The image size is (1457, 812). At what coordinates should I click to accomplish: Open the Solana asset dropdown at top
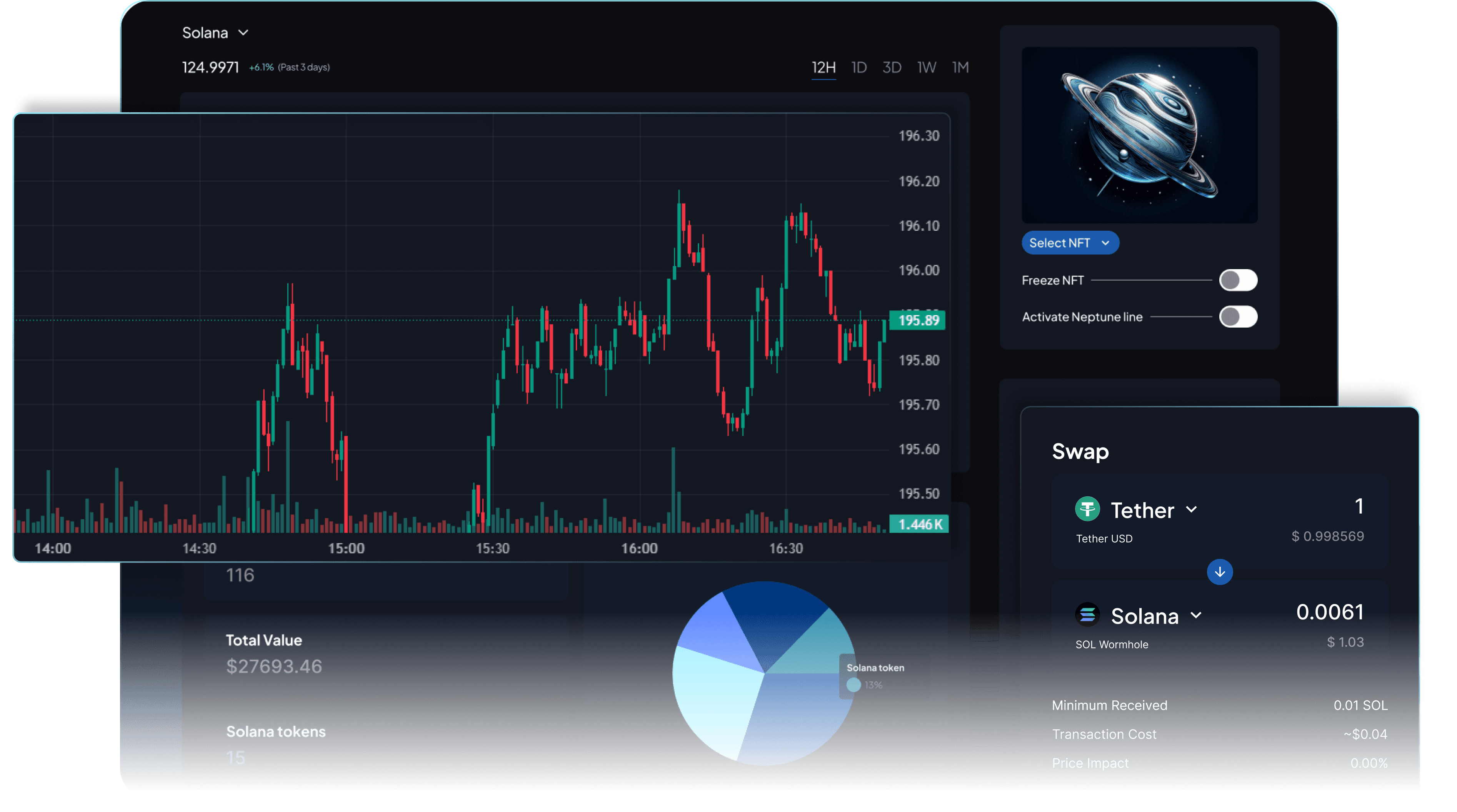(215, 33)
